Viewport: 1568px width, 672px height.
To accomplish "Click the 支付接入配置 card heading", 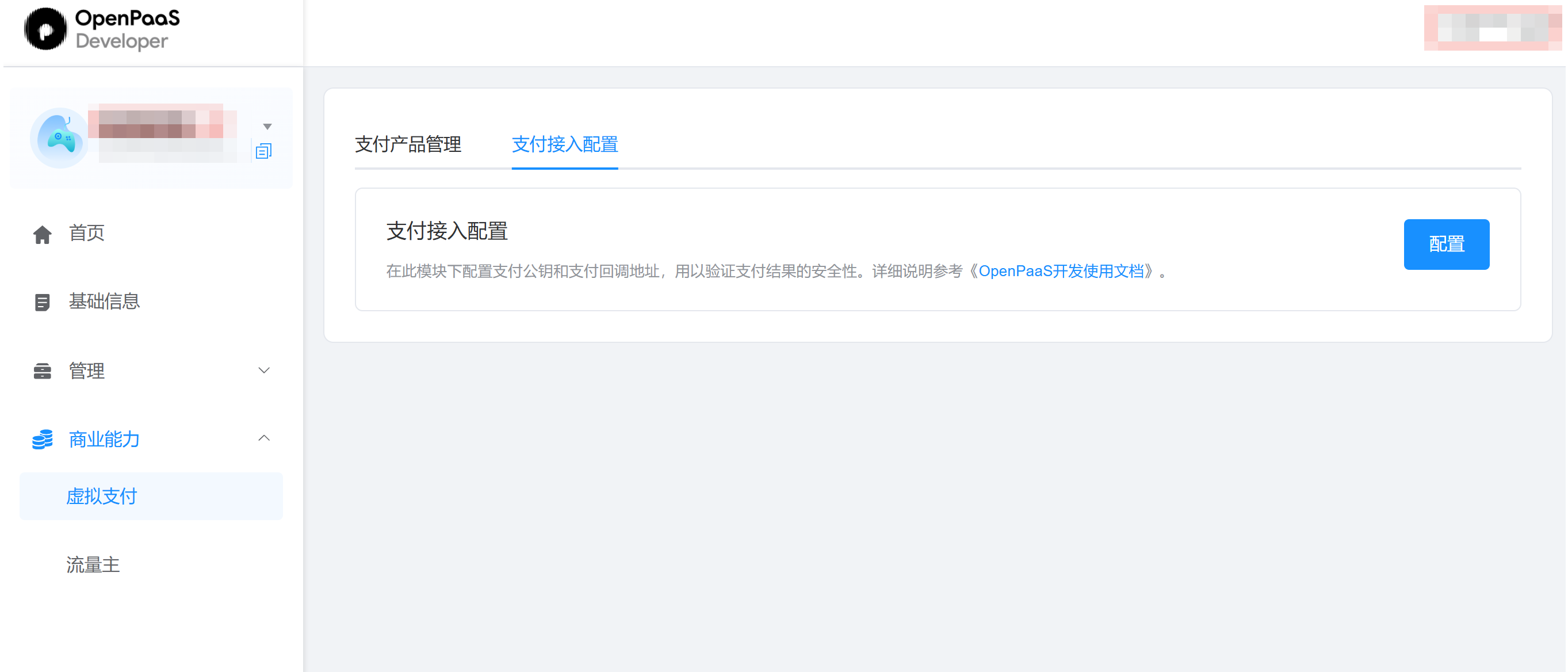I will tap(447, 231).
